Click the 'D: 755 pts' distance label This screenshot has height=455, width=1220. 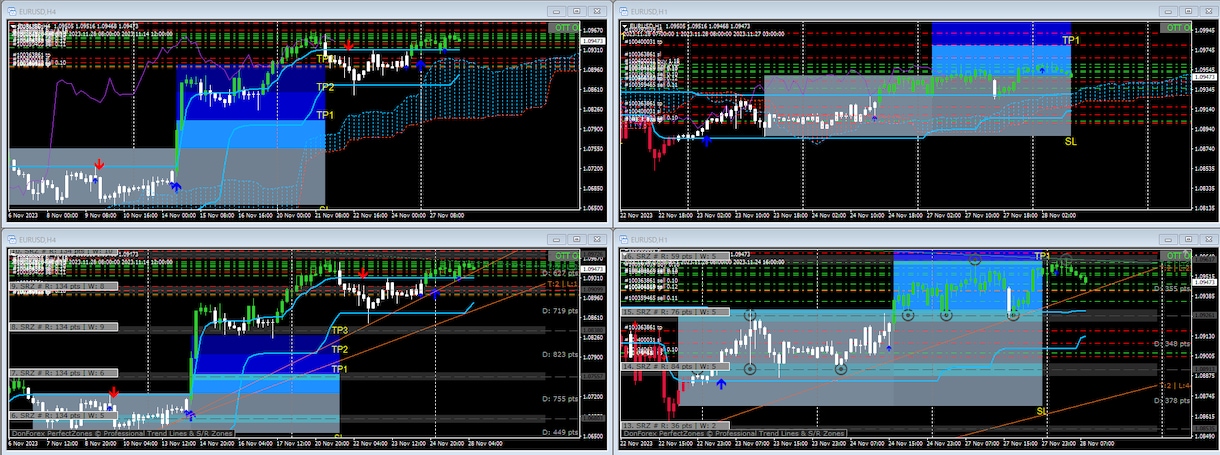(558, 398)
